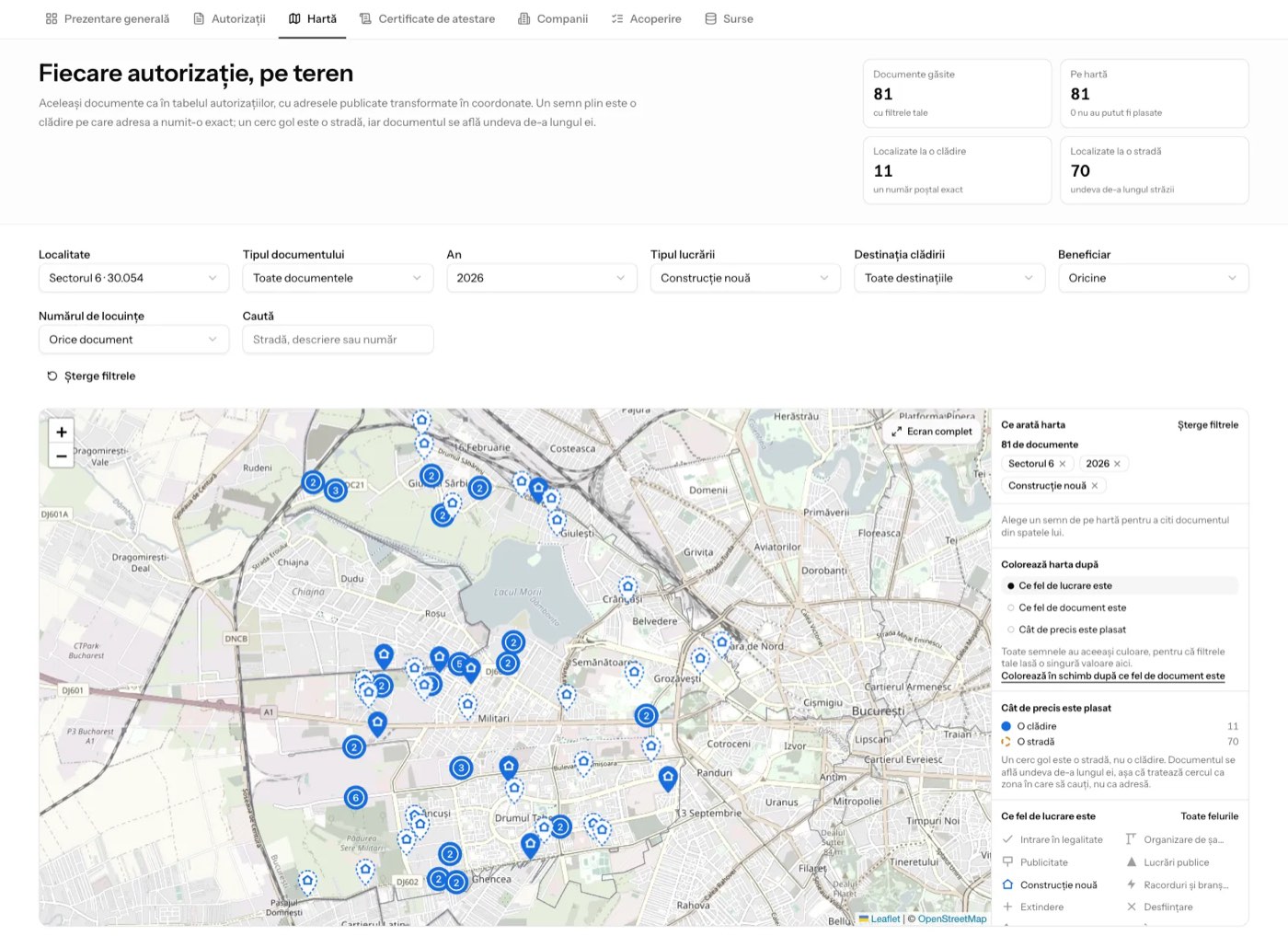Remove the Sectorul 6 filter chip

click(1063, 464)
